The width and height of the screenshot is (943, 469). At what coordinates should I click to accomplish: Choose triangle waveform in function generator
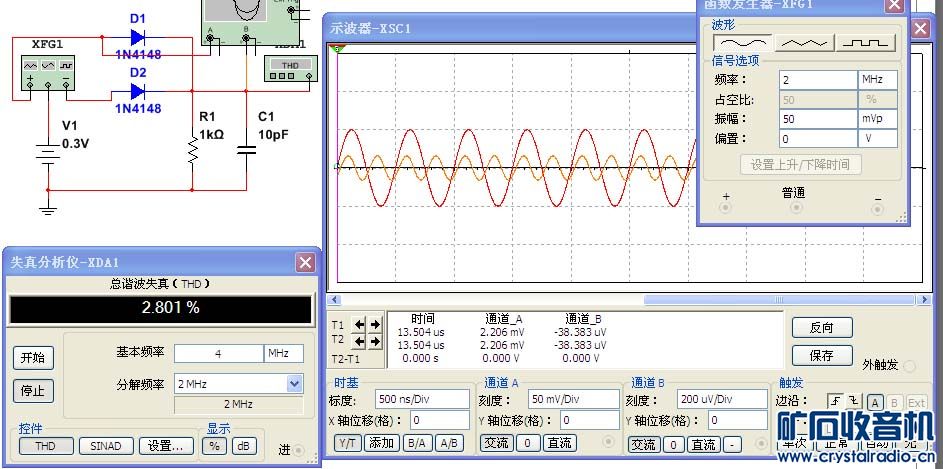(804, 43)
